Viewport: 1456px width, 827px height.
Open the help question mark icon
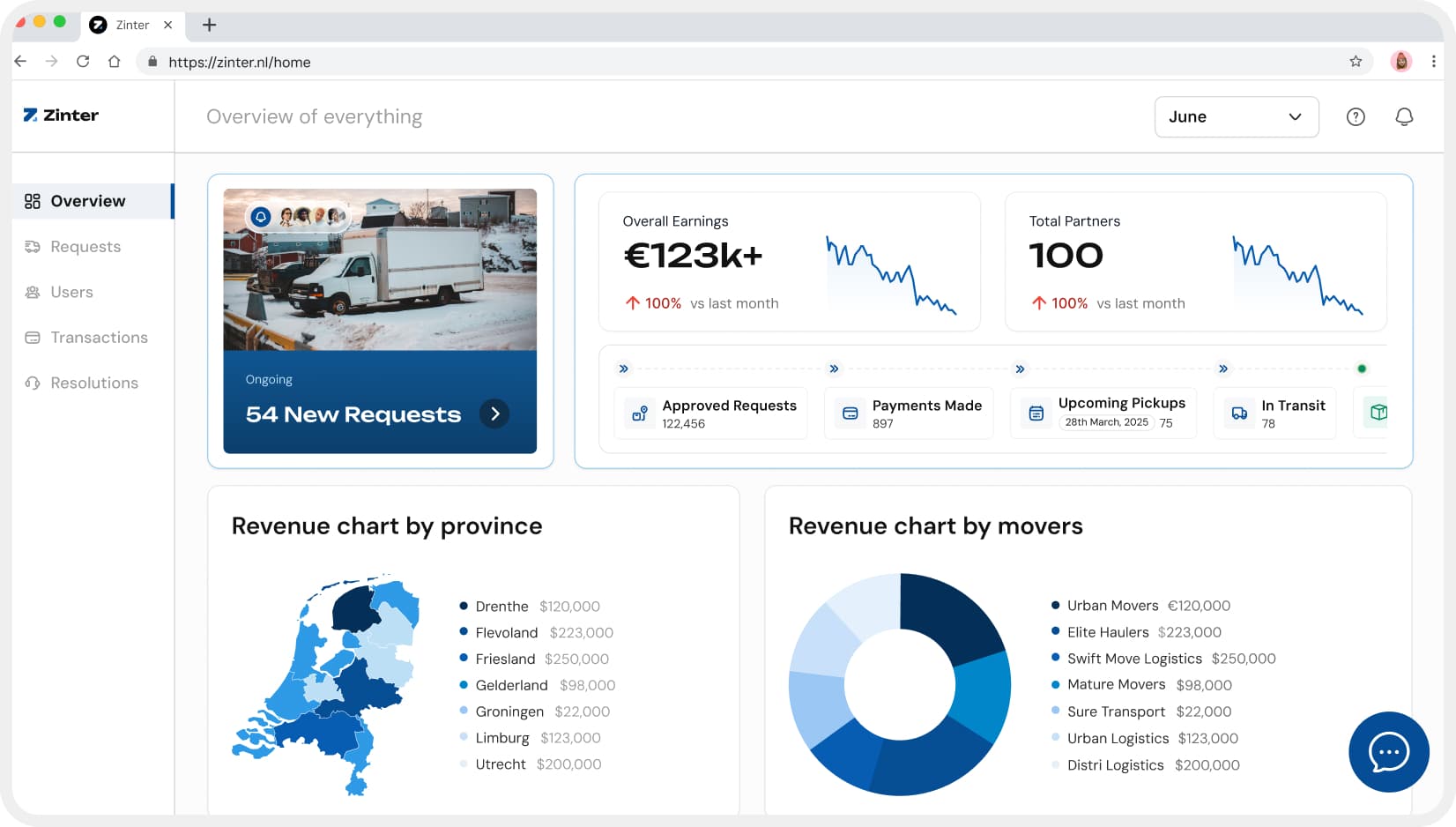1356,116
